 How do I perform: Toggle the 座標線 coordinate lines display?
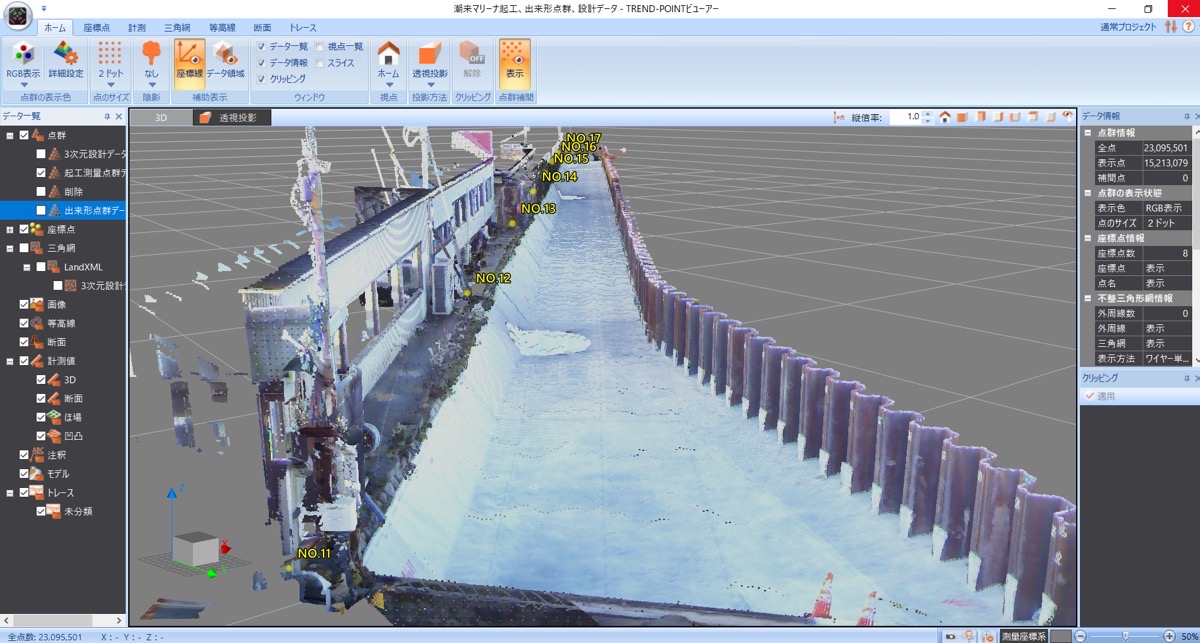[x=189, y=60]
